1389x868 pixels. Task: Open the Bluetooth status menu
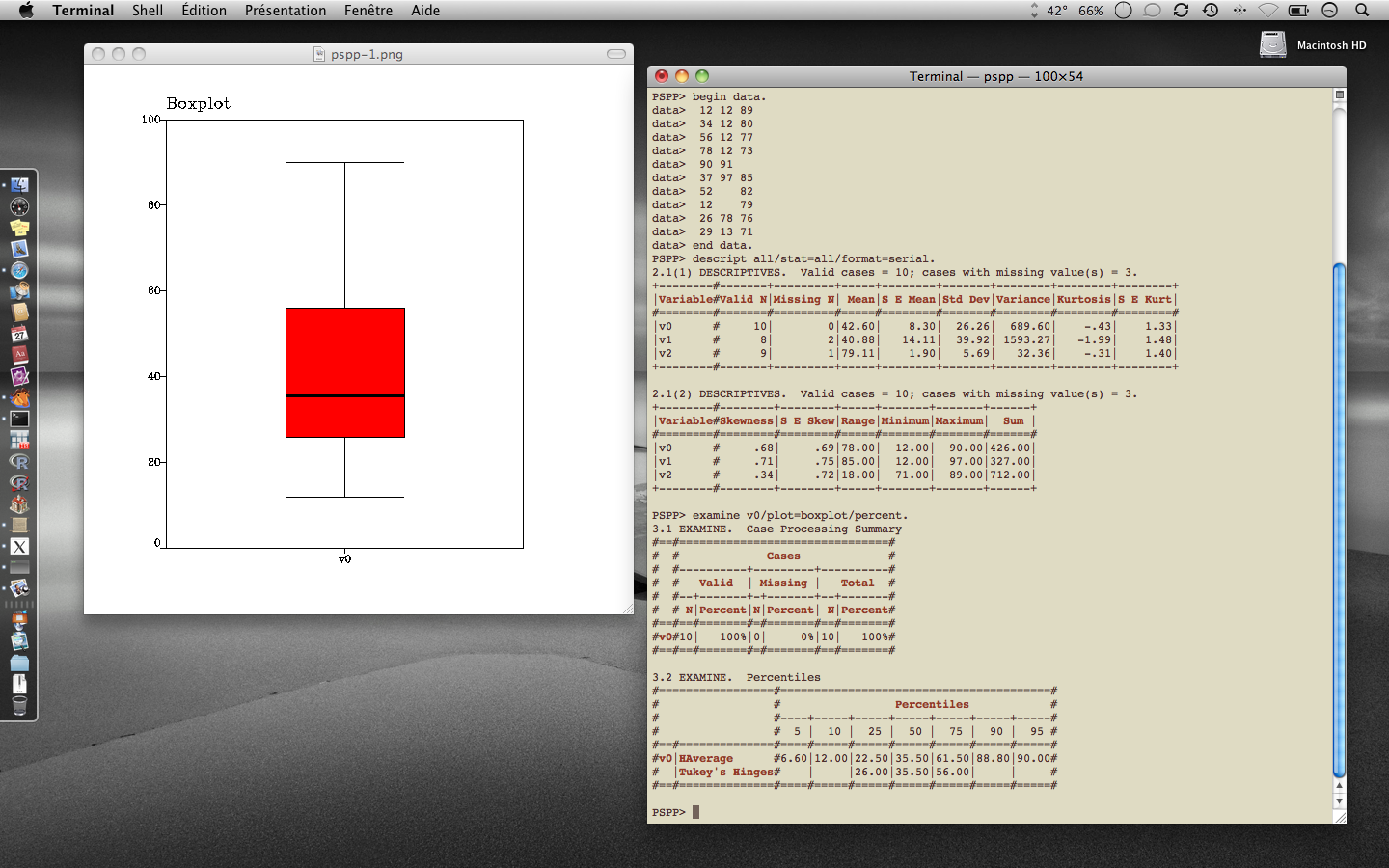[x=1239, y=11]
